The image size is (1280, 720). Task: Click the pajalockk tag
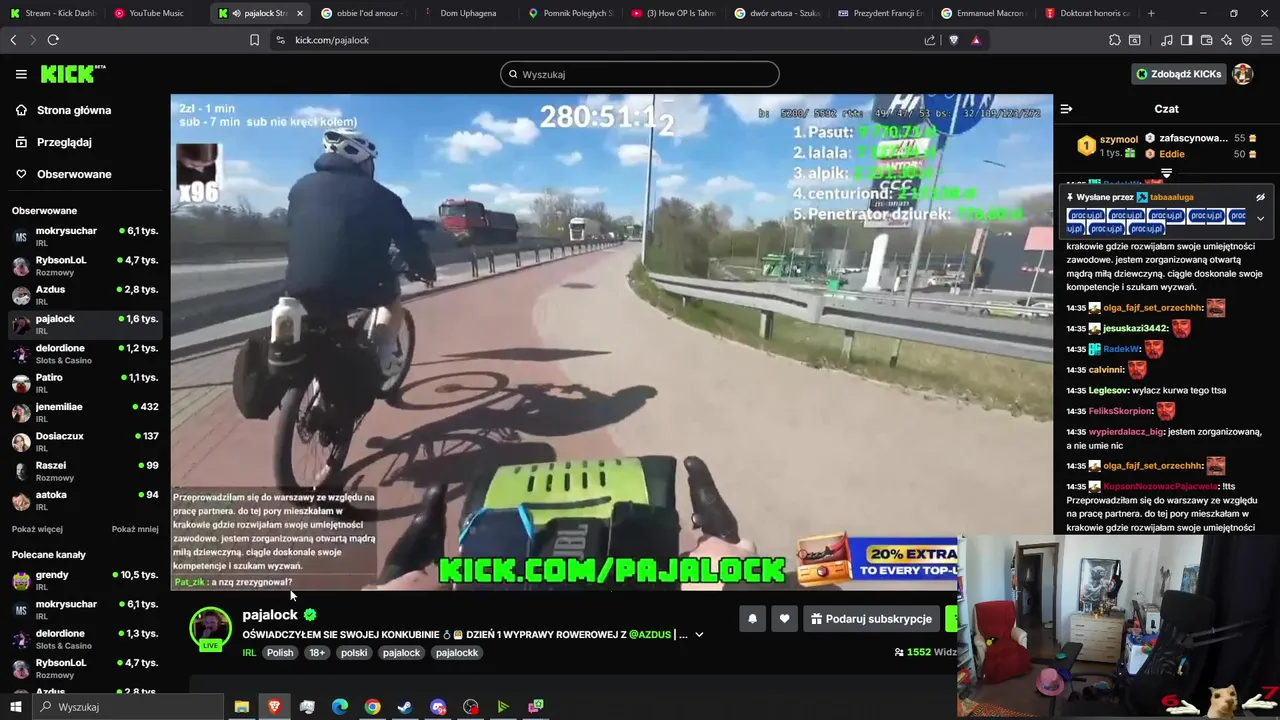coord(457,653)
